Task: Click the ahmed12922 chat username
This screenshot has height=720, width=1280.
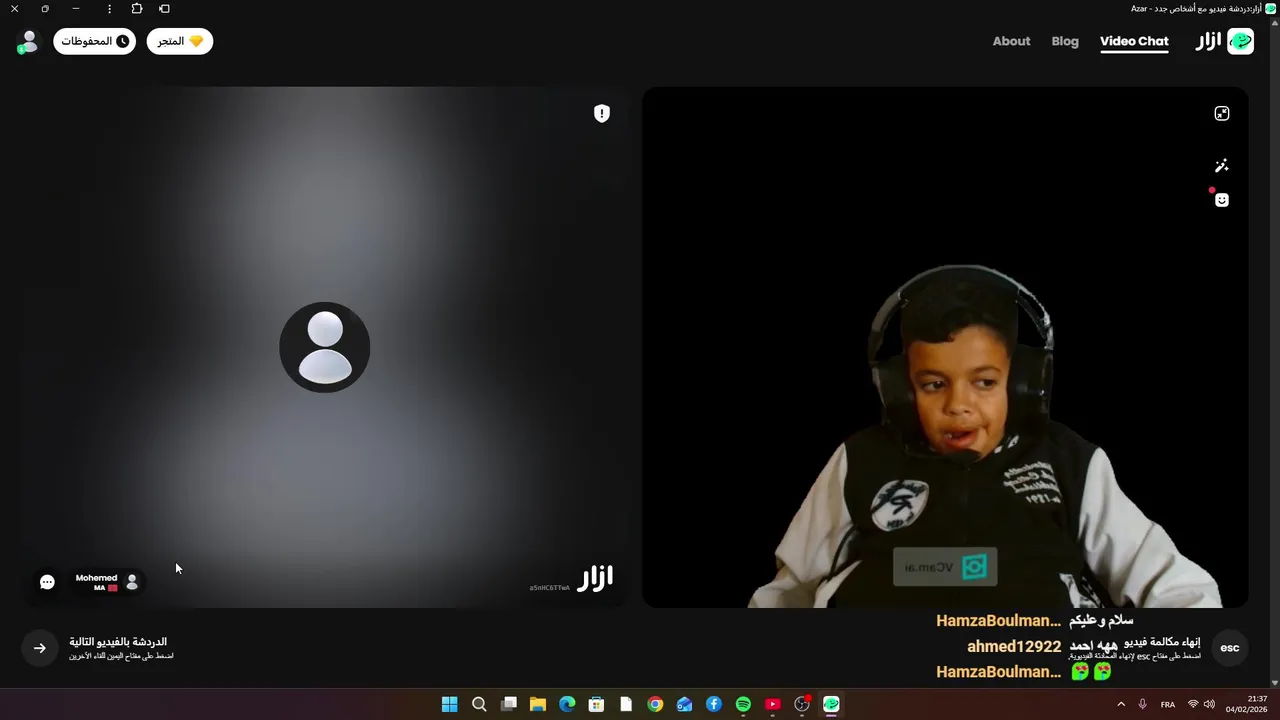Action: click(1014, 647)
